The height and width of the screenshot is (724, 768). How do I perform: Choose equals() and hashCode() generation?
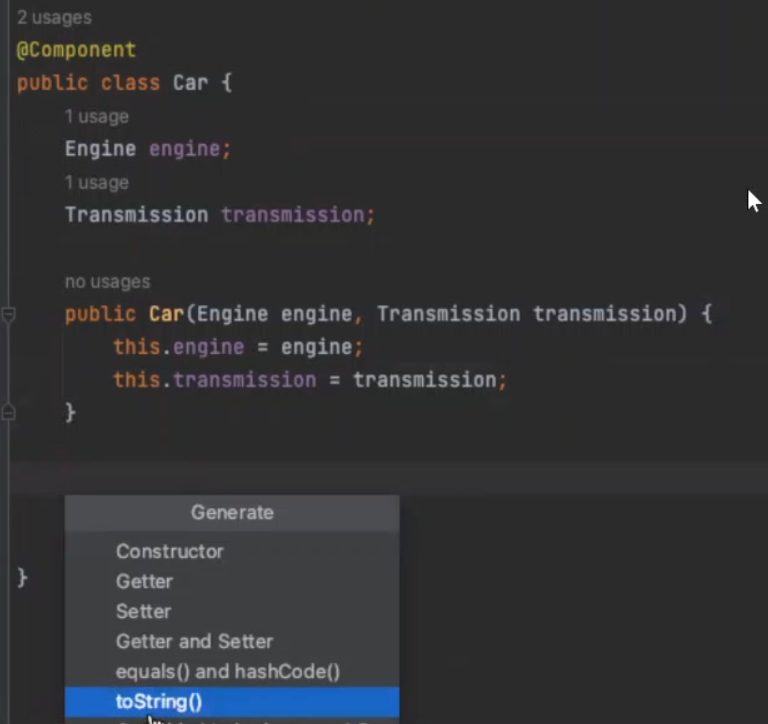228,671
